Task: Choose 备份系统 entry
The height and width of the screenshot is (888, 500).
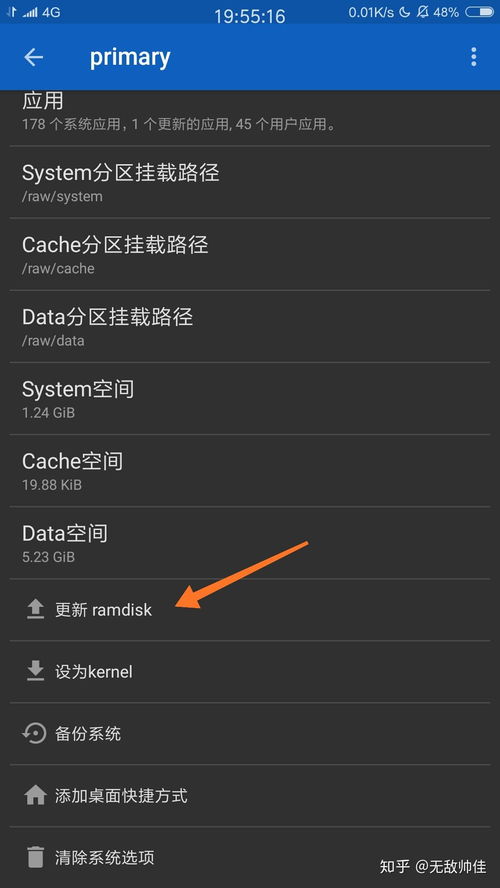Action: (x=250, y=734)
